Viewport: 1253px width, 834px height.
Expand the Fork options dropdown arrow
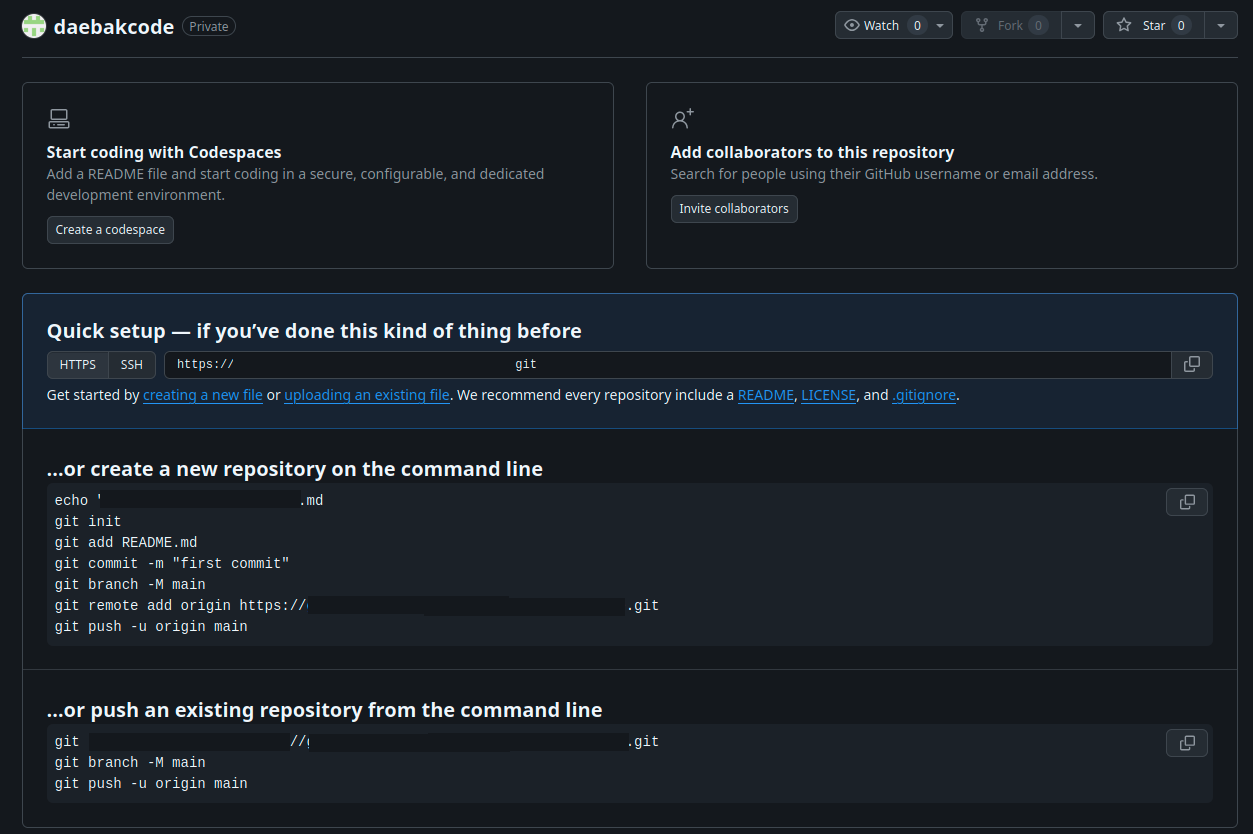1077,26
